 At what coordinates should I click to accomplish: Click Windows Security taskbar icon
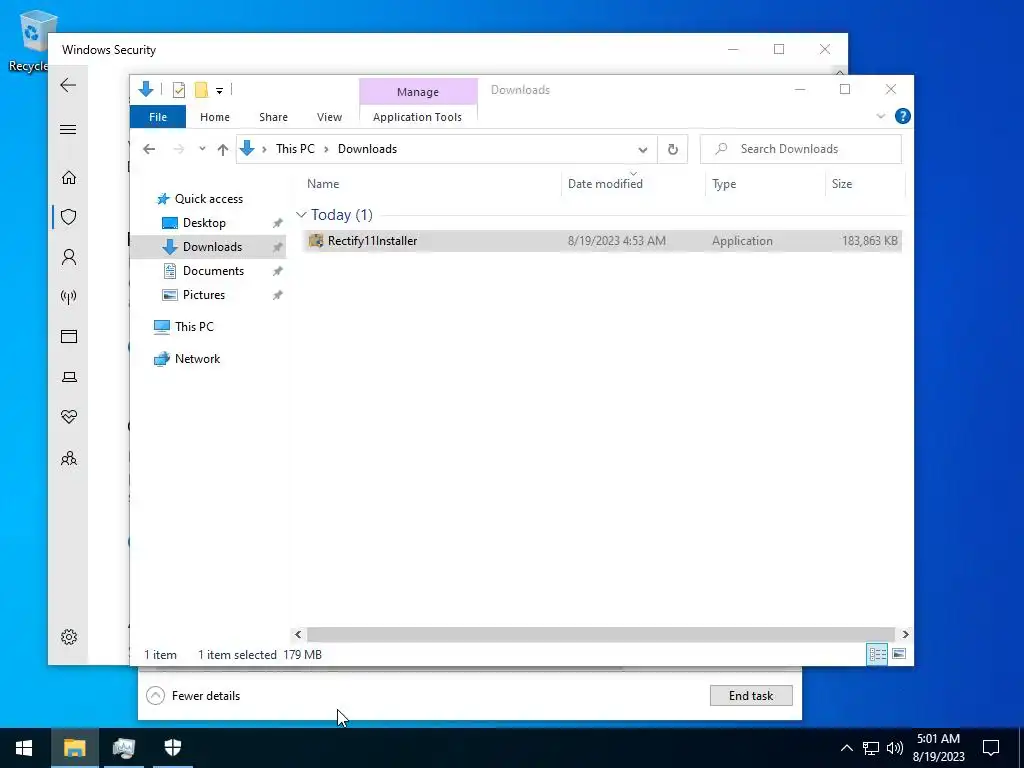coord(172,748)
